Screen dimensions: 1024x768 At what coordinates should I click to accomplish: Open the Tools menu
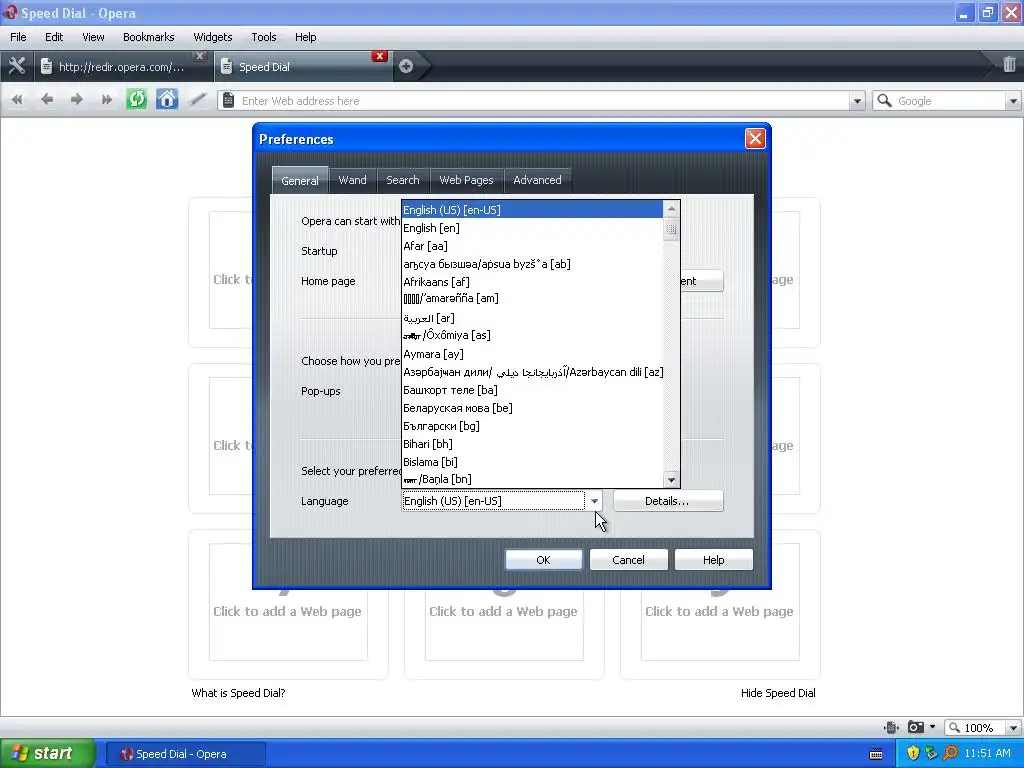pyautogui.click(x=264, y=37)
